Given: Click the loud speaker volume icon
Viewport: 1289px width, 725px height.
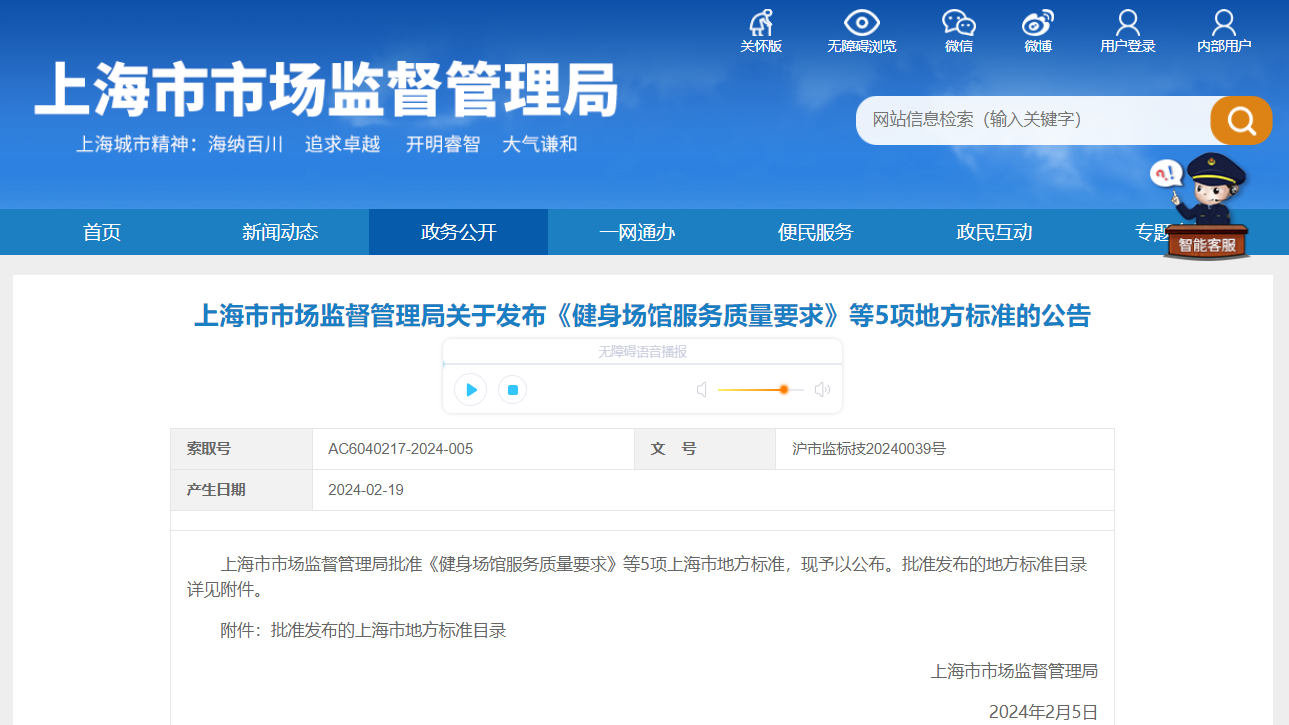Looking at the screenshot, I should pos(822,389).
